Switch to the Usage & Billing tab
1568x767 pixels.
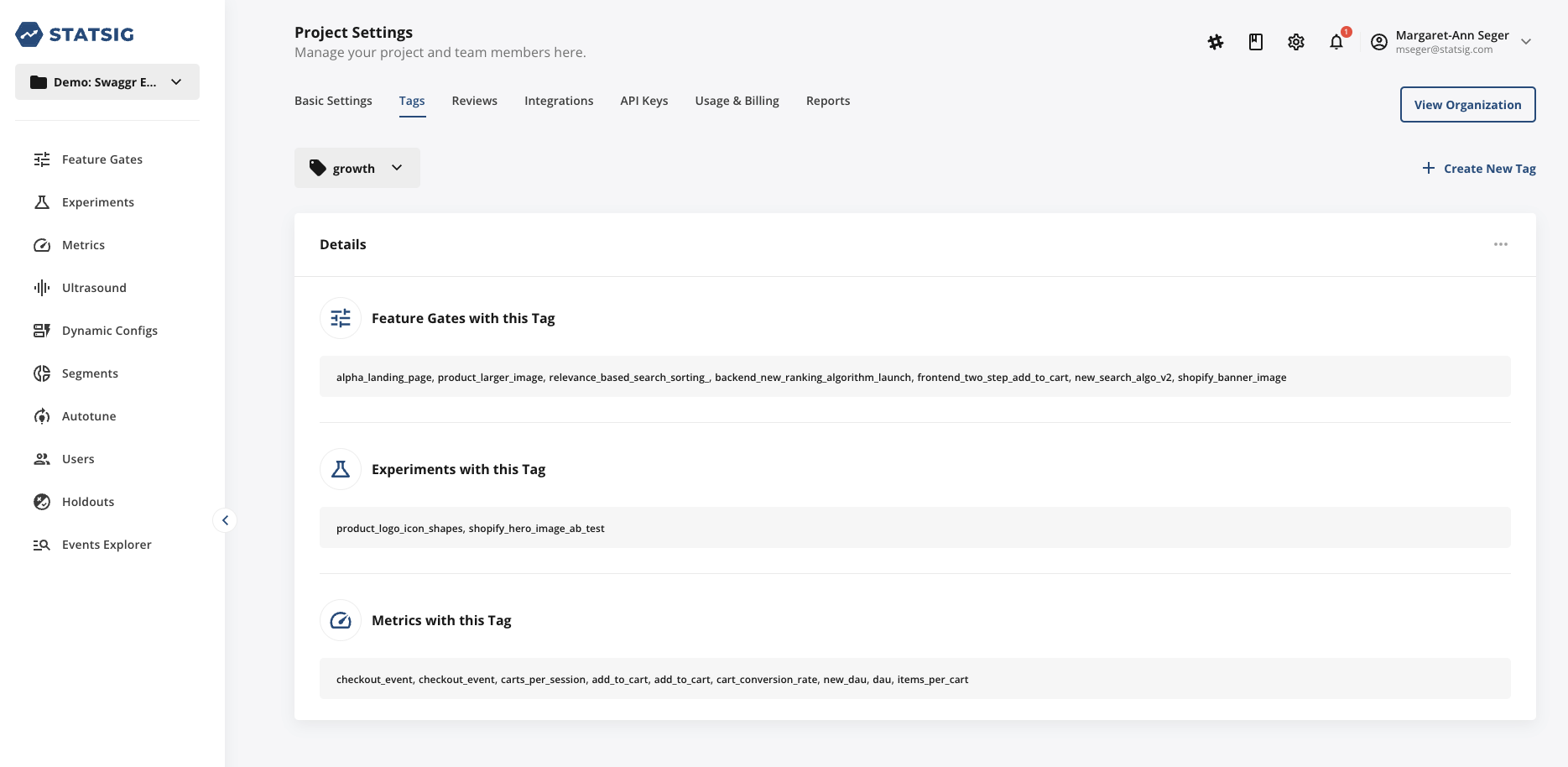736,100
